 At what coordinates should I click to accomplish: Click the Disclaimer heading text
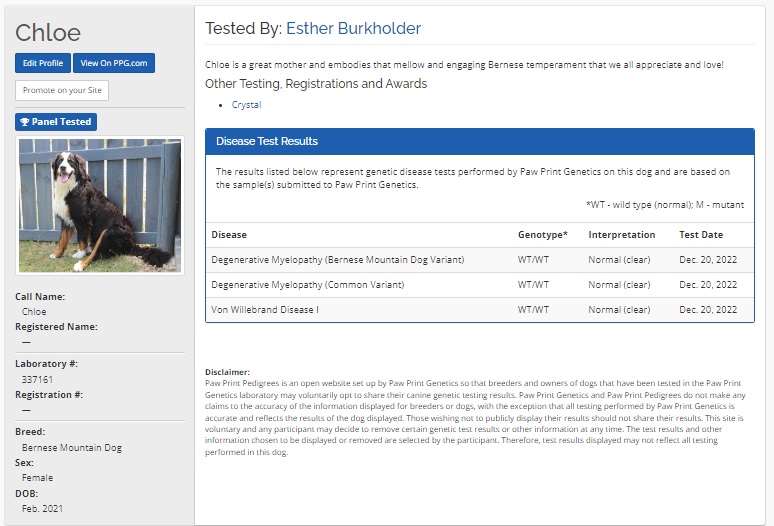(227, 372)
